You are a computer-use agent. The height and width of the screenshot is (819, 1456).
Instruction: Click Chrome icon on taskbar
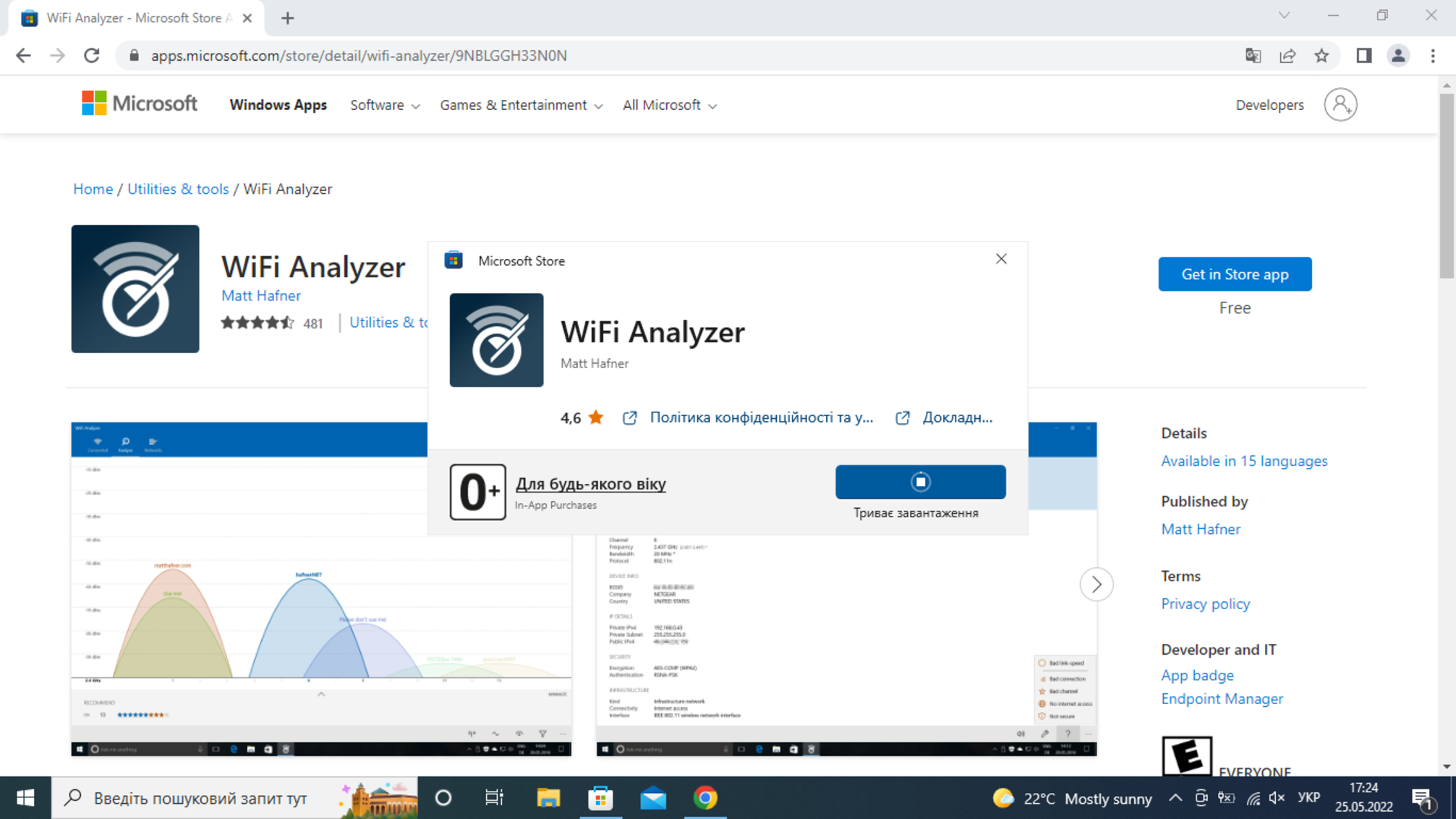(705, 798)
